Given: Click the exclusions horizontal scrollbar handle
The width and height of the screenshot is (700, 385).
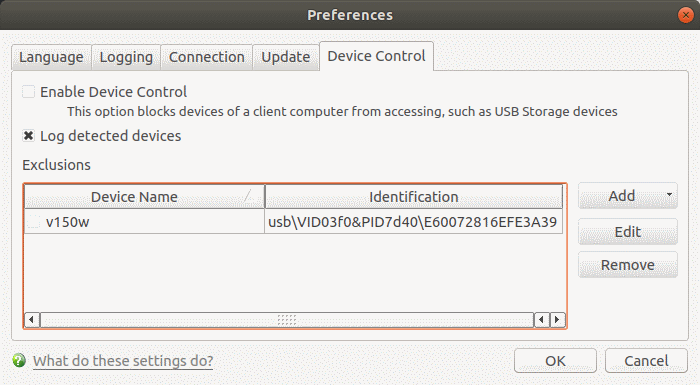Looking at the screenshot, I should coord(287,320).
